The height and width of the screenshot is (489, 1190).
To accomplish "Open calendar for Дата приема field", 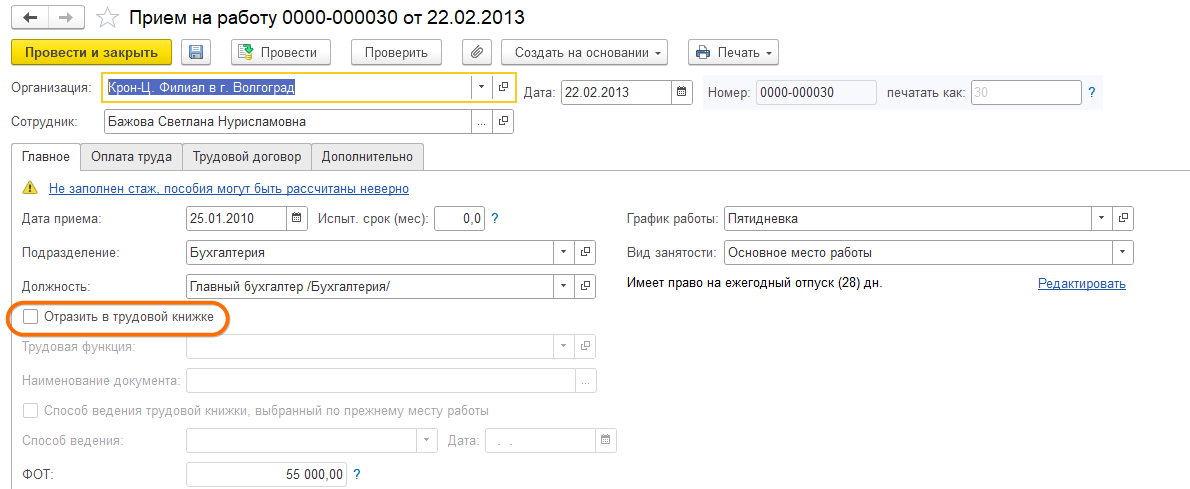I will click(297, 218).
